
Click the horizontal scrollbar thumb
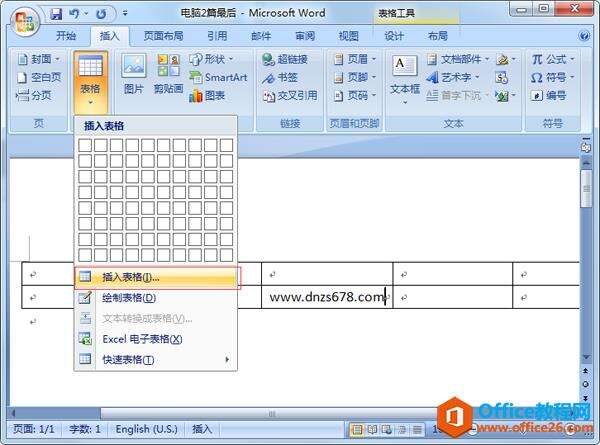click(272, 413)
